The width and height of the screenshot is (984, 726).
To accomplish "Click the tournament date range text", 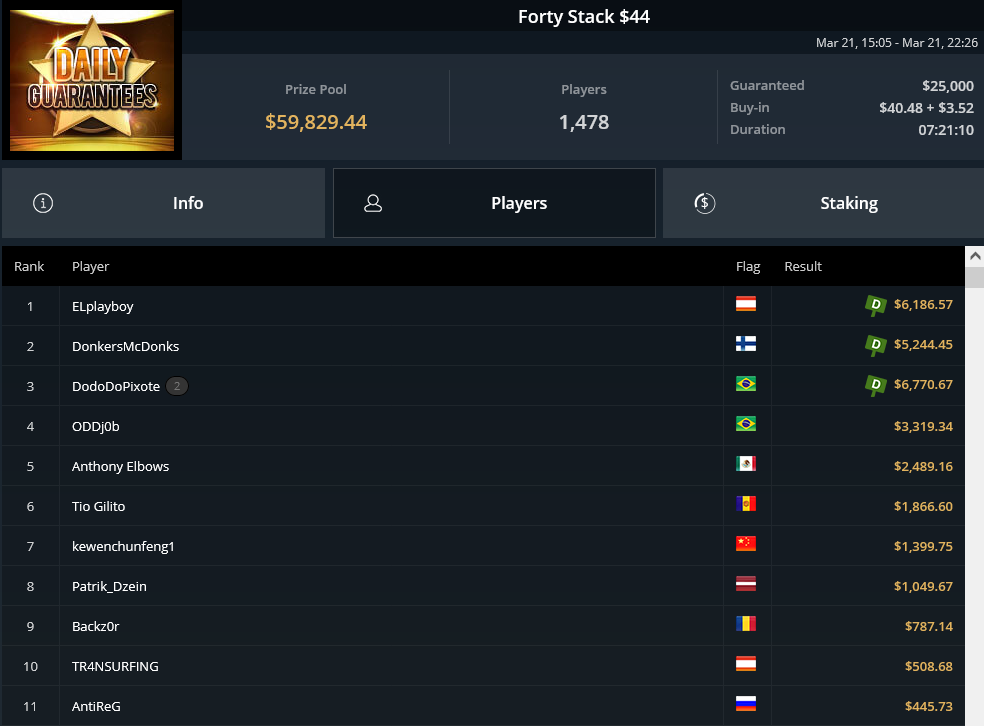I will tap(897, 43).
